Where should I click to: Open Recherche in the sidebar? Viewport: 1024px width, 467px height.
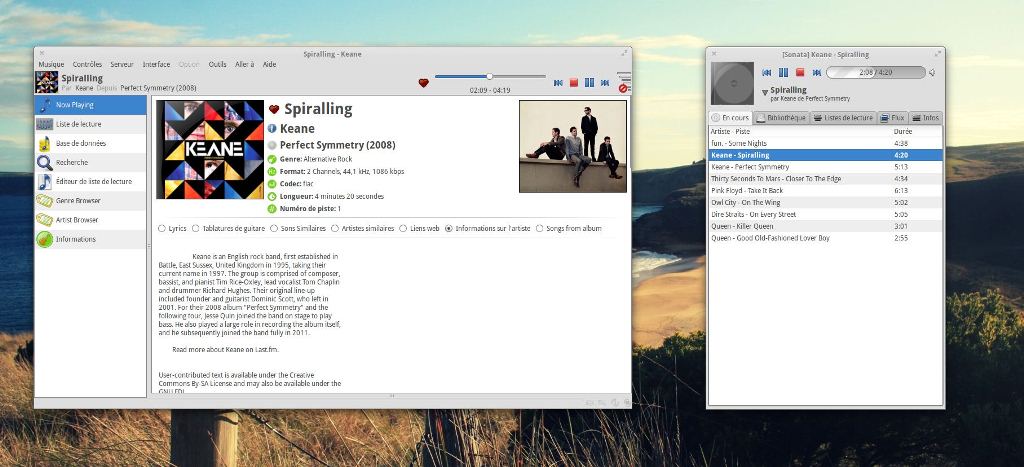point(90,163)
